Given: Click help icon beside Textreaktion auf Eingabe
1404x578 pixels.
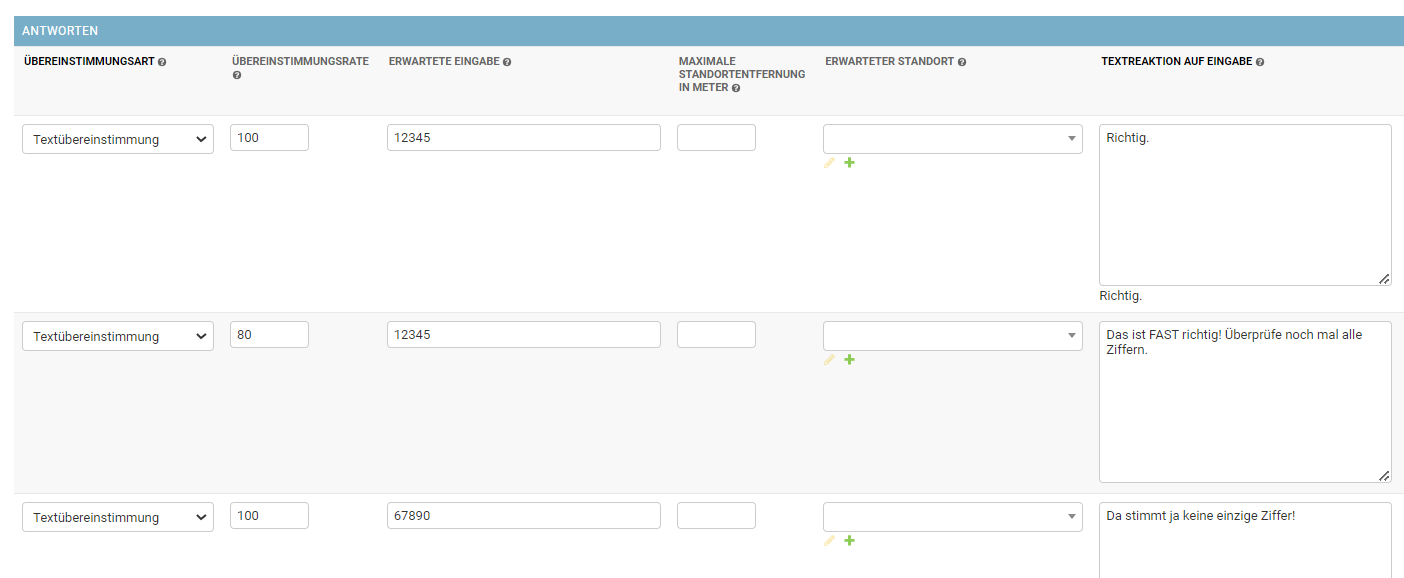Looking at the screenshot, I should (1260, 62).
